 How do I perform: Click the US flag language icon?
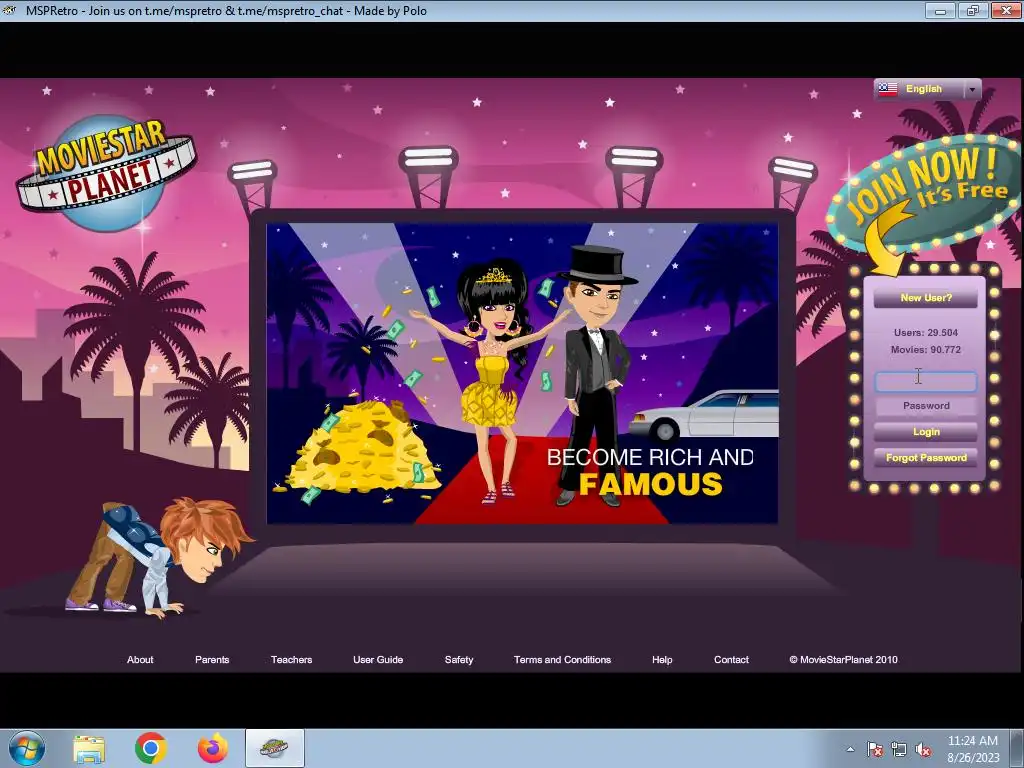click(x=888, y=89)
